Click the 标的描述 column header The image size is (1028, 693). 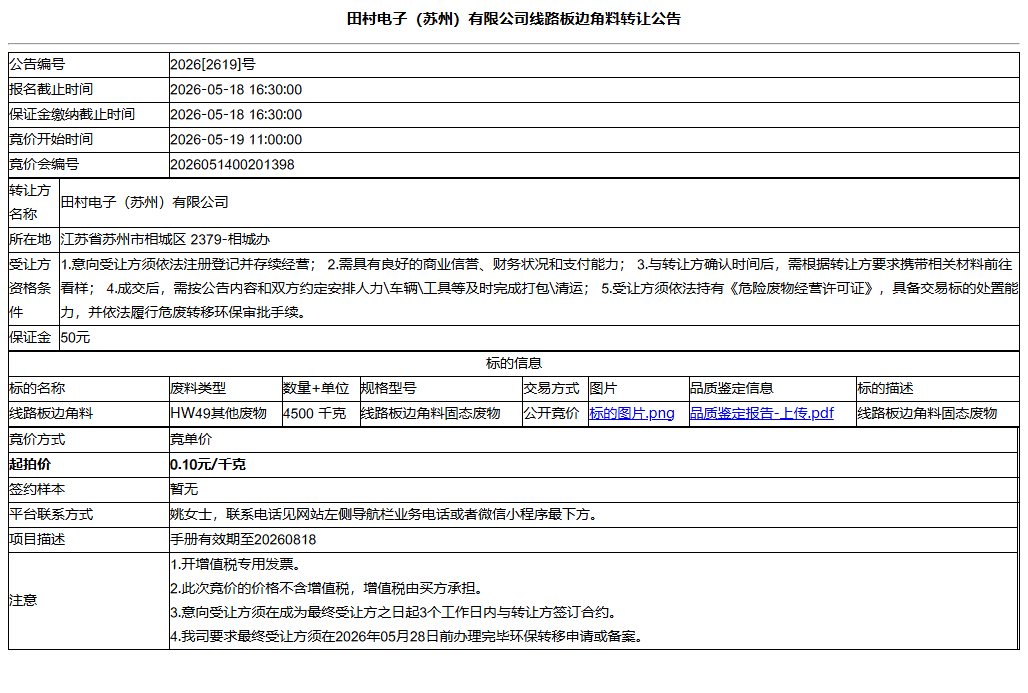click(938, 389)
